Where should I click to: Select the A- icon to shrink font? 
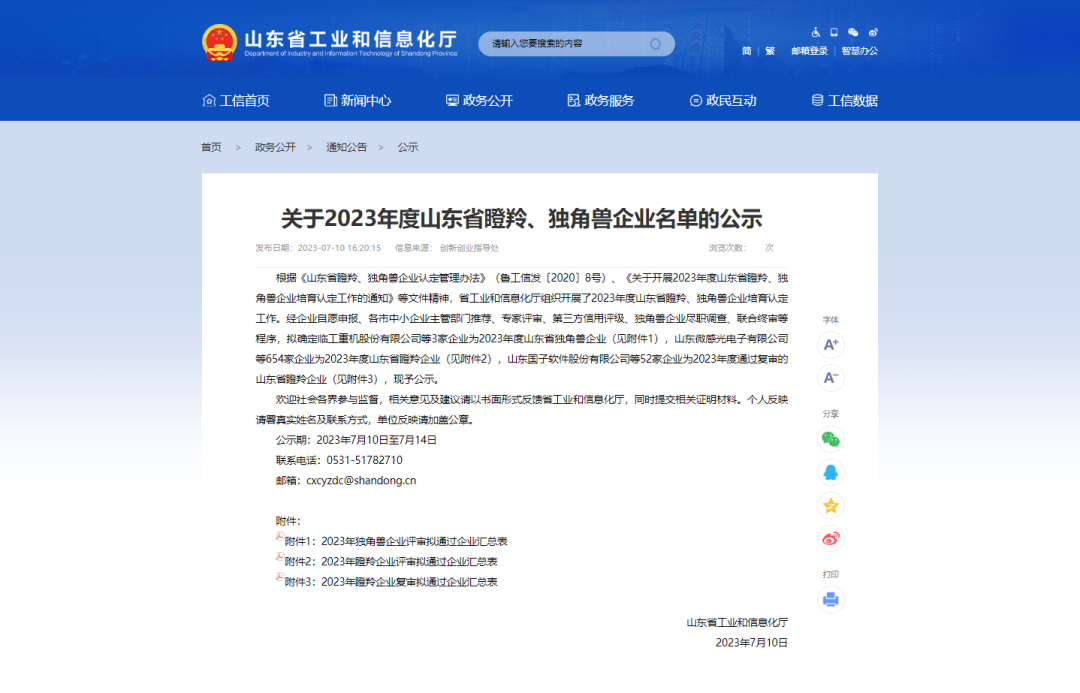(x=830, y=379)
